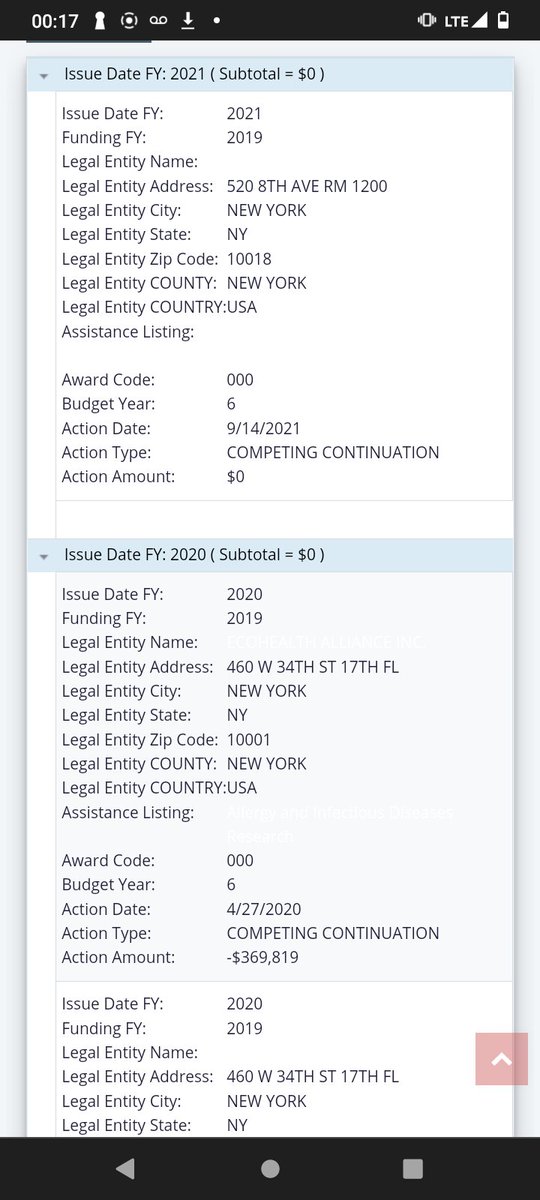This screenshot has height=1200, width=540.
Task: Select the faded ECOHEALTH ALLIANCE INC. entity name
Action: pyautogui.click(x=327, y=643)
